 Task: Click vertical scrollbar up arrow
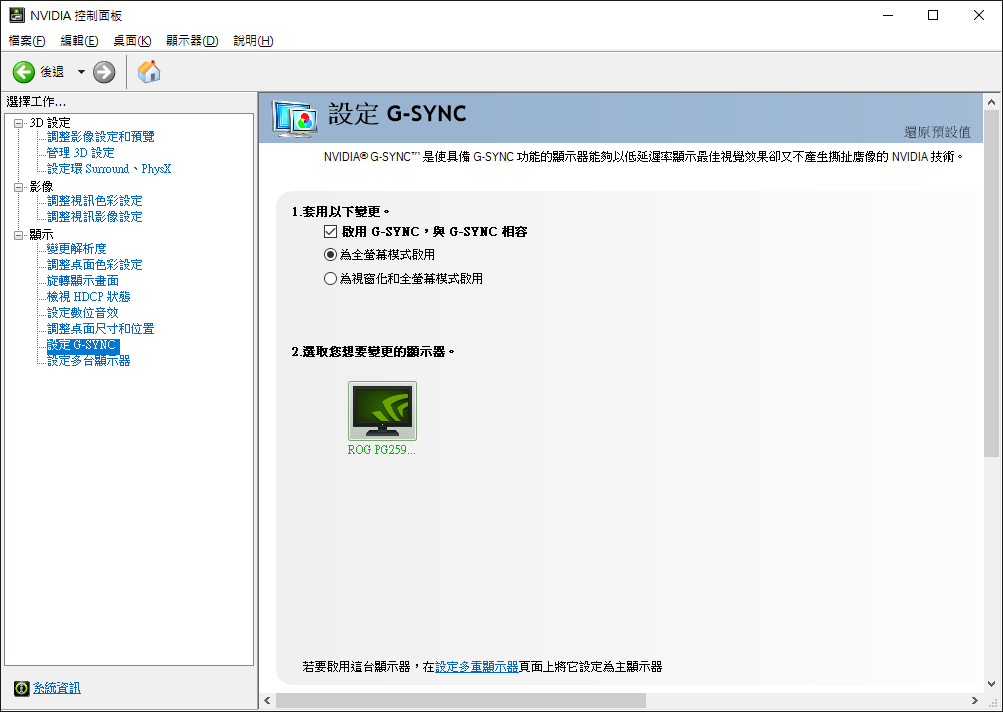pyautogui.click(x=991, y=102)
